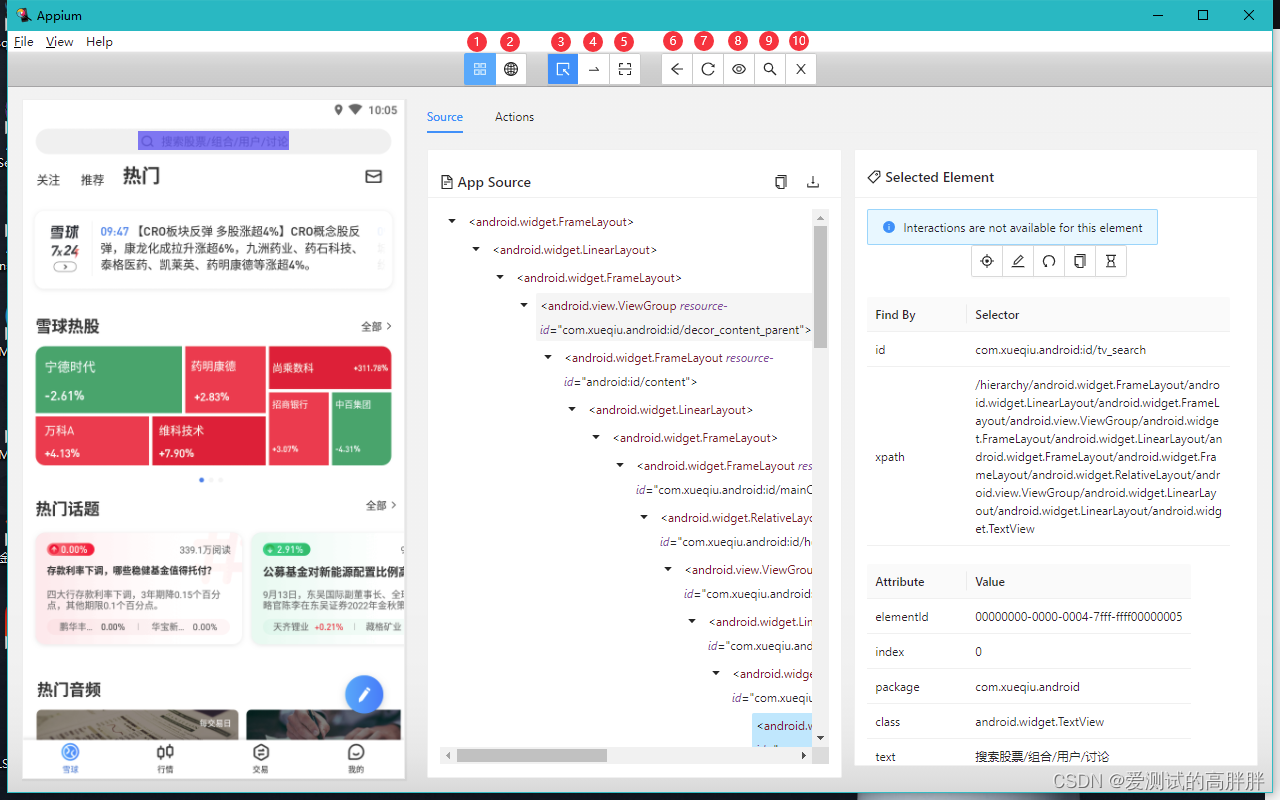
Task: Collapse the second android.widget.FrameLayout node
Action: point(500,277)
